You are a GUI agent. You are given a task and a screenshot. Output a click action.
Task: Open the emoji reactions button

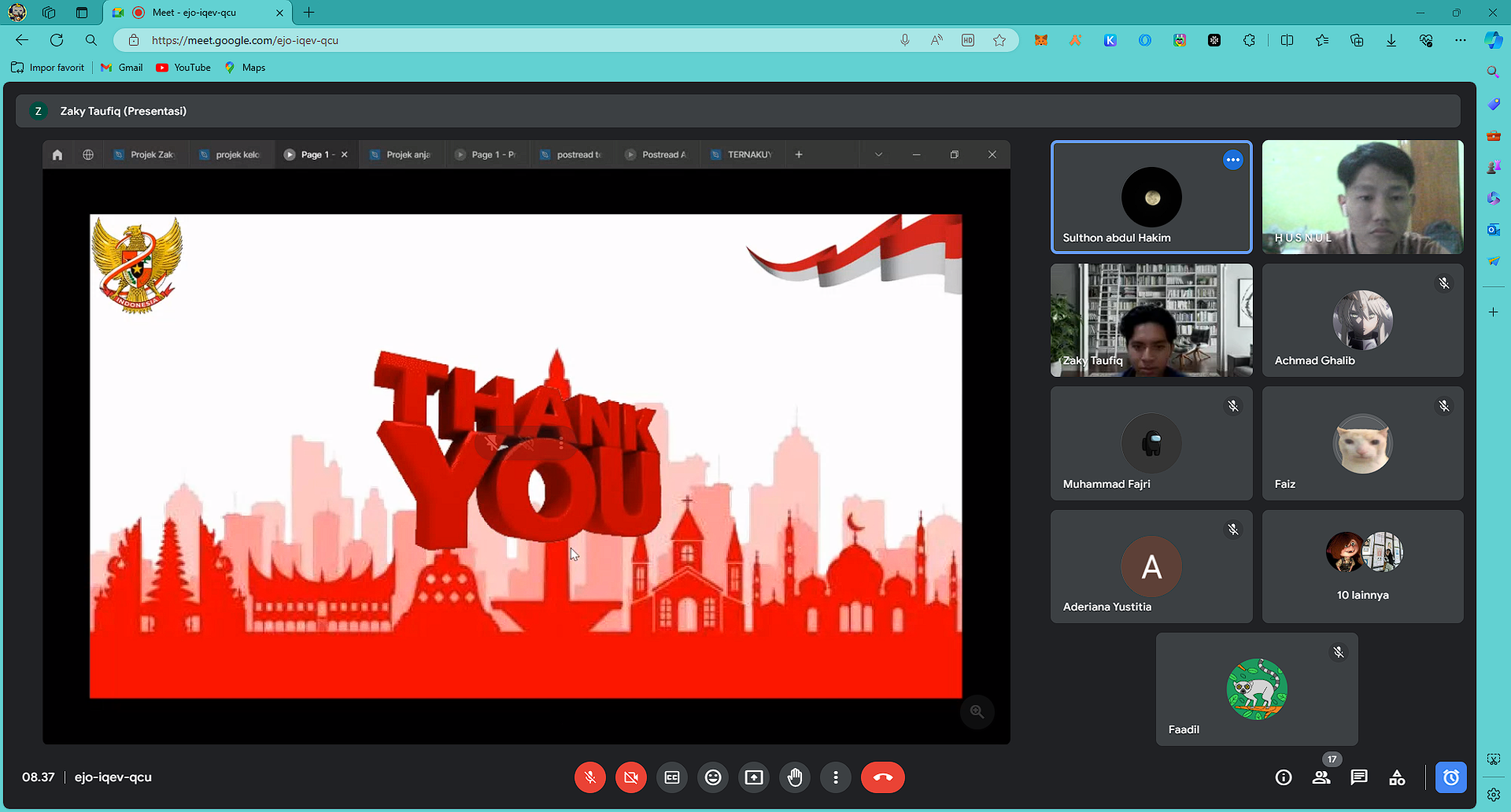point(713,777)
